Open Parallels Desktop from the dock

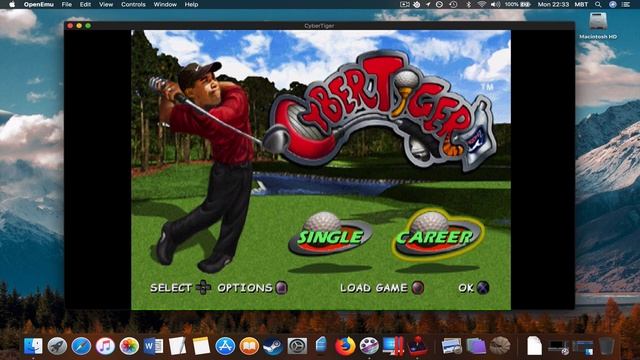coord(393,346)
